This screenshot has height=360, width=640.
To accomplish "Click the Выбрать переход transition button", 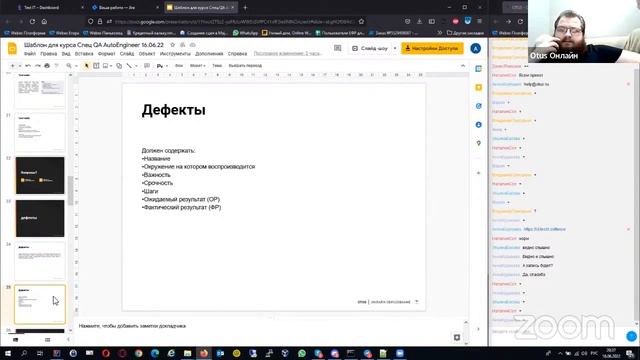I will tap(245, 66).
